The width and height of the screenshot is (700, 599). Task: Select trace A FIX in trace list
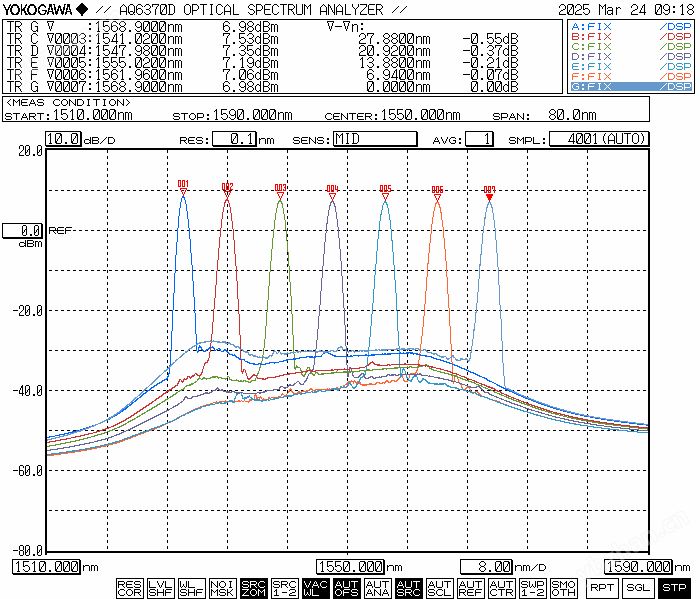(x=630, y=27)
